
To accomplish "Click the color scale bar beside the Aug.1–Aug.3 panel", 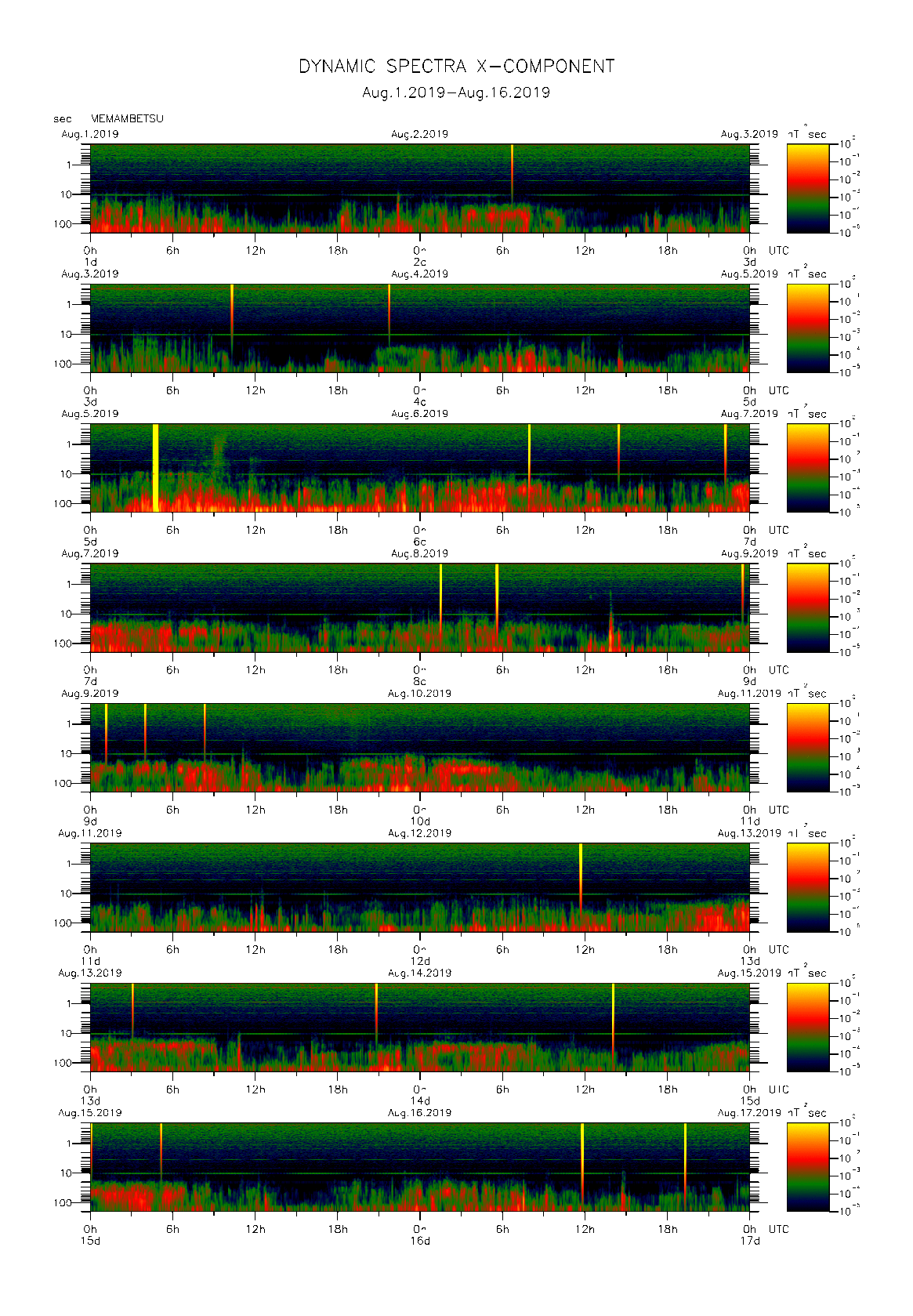I will point(808,188).
